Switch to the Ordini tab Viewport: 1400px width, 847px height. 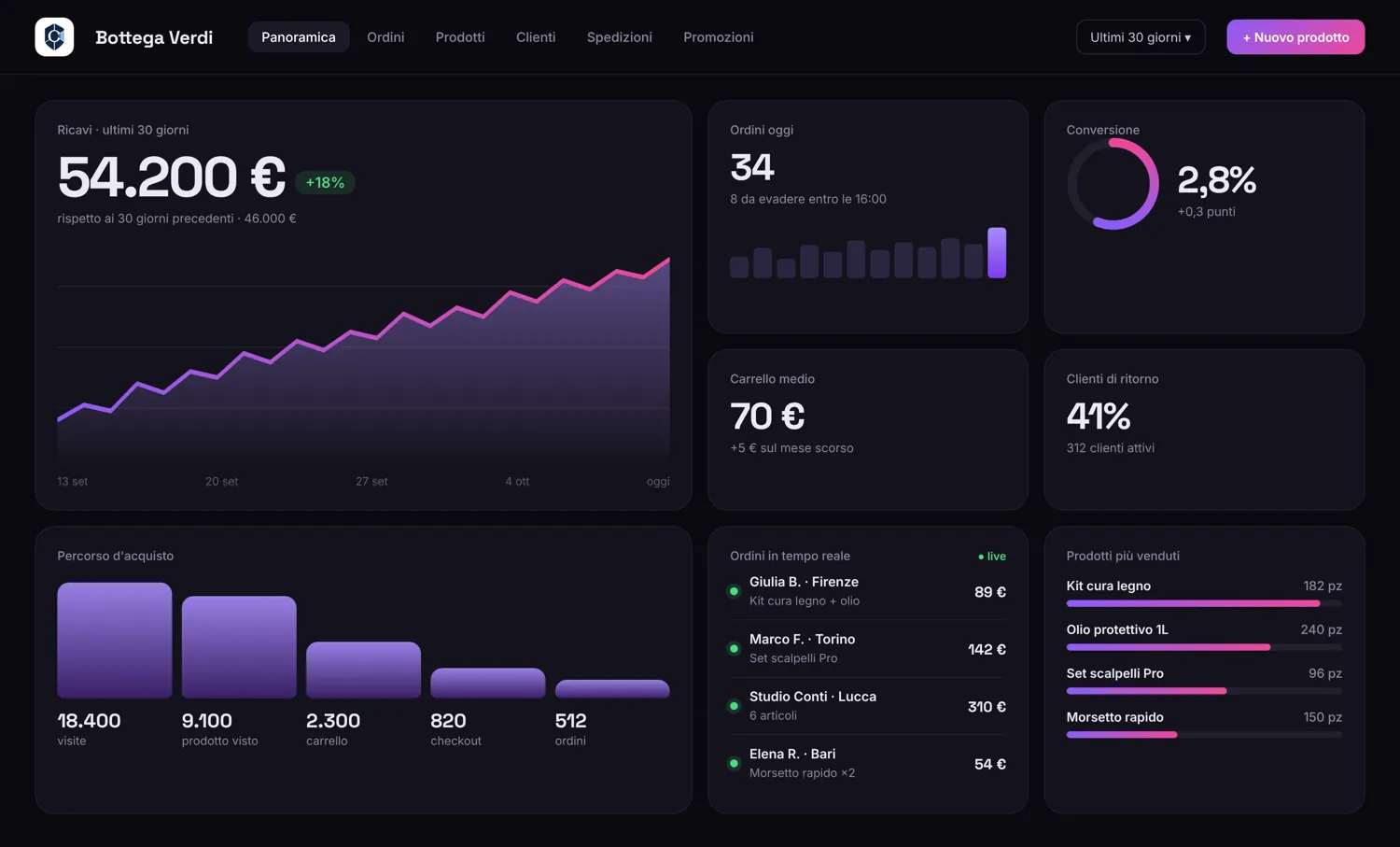[385, 37]
